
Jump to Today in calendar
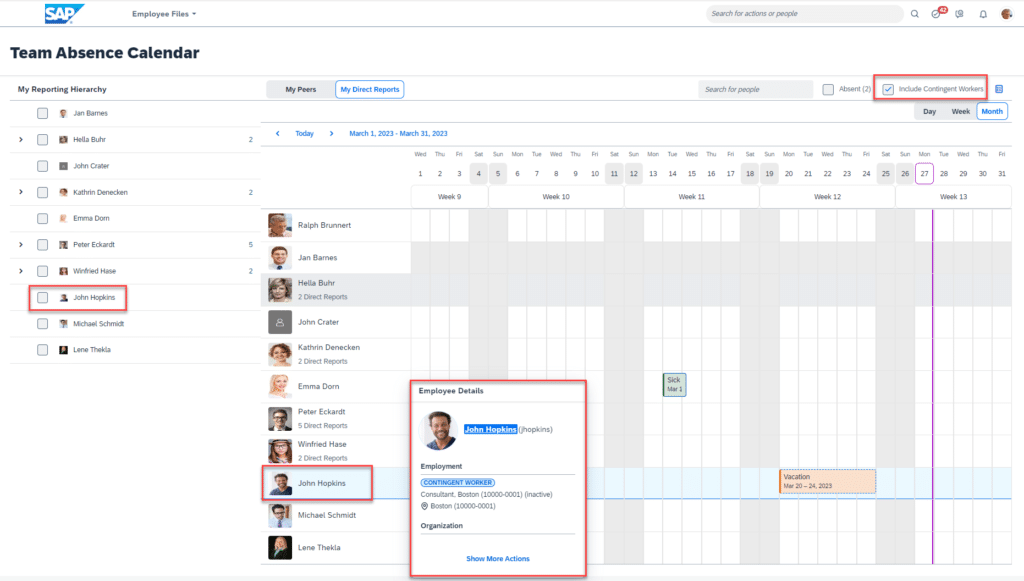point(304,133)
